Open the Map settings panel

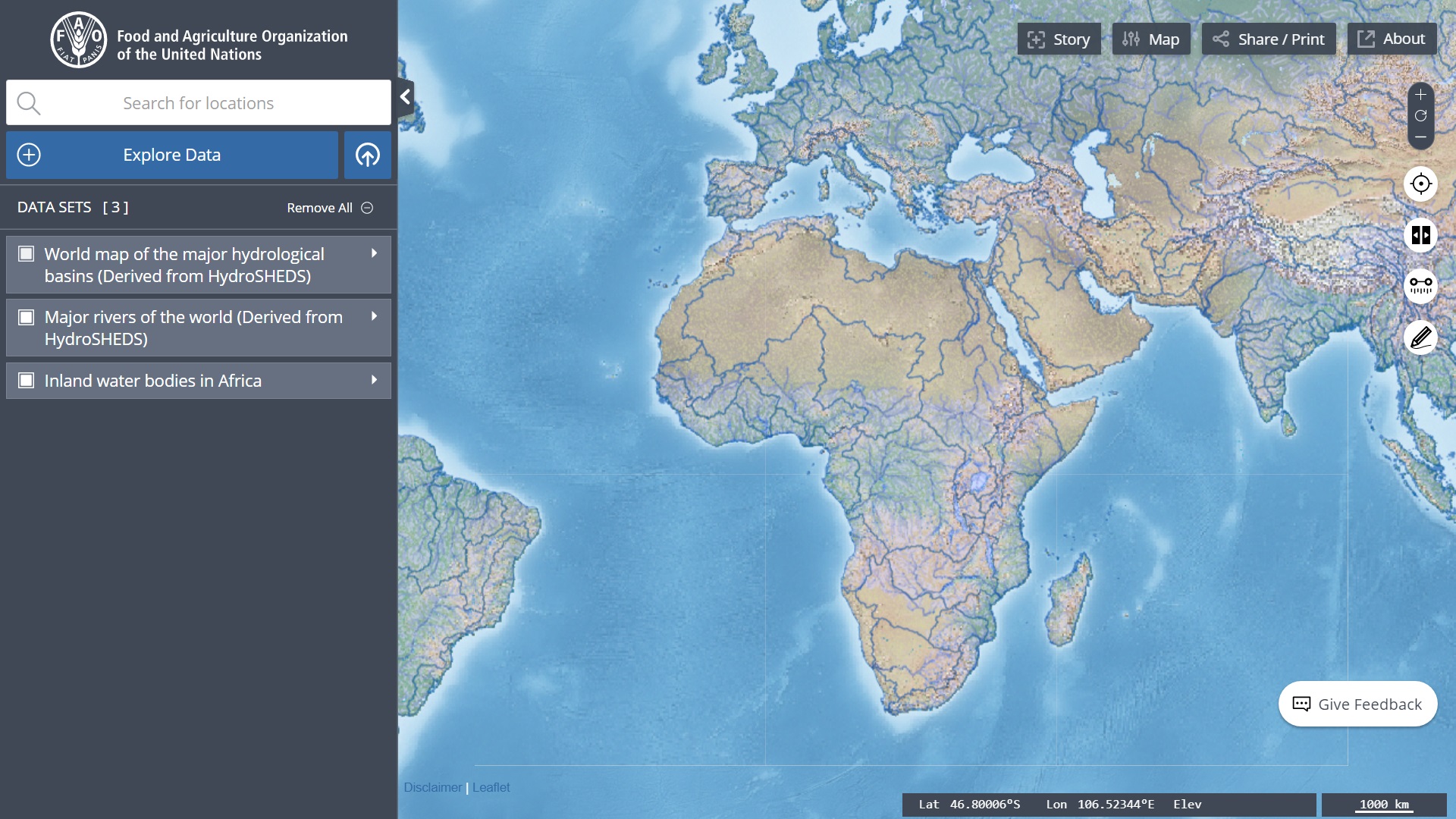(x=1150, y=39)
